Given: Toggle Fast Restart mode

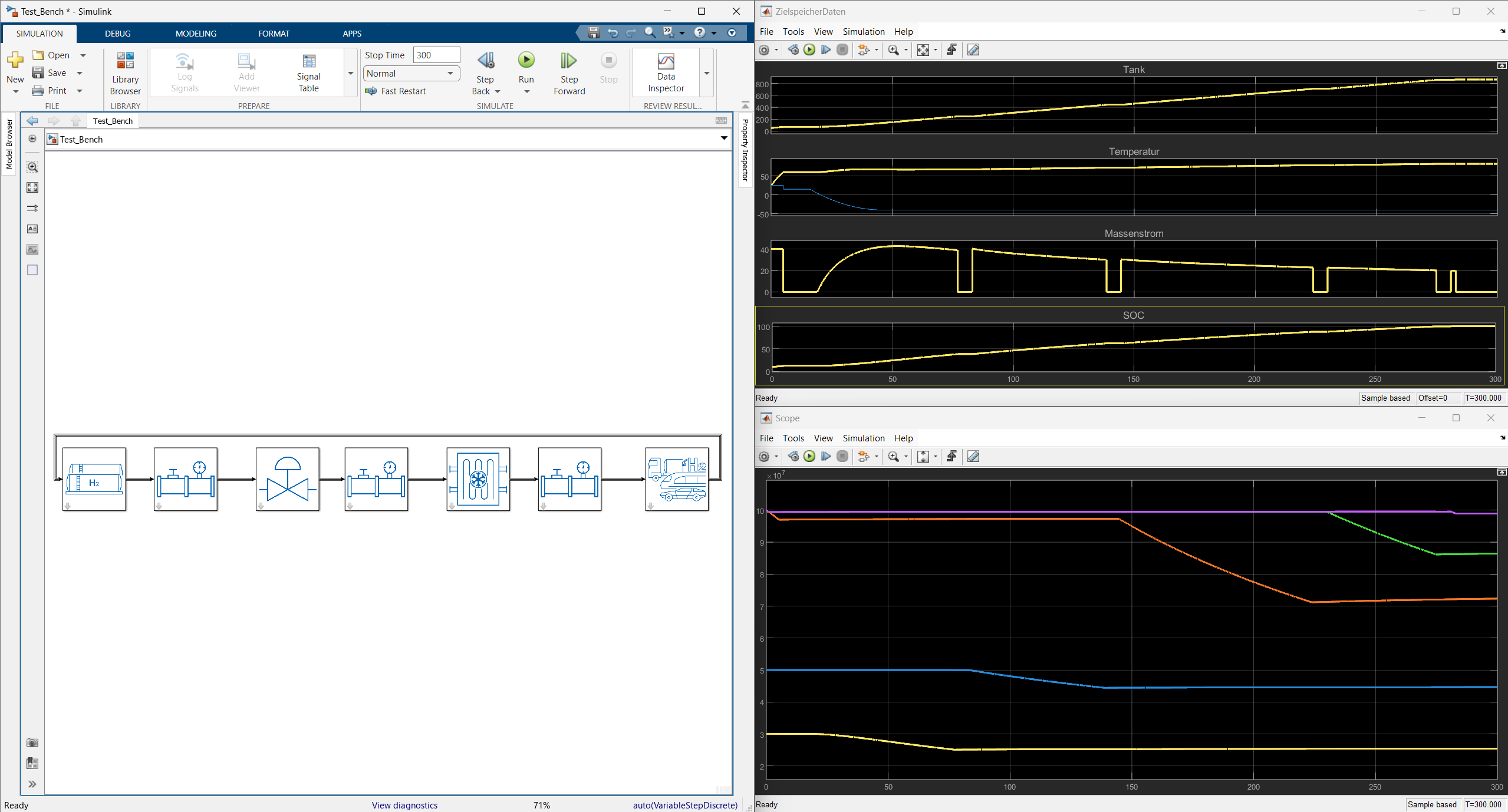Looking at the screenshot, I should click(396, 91).
